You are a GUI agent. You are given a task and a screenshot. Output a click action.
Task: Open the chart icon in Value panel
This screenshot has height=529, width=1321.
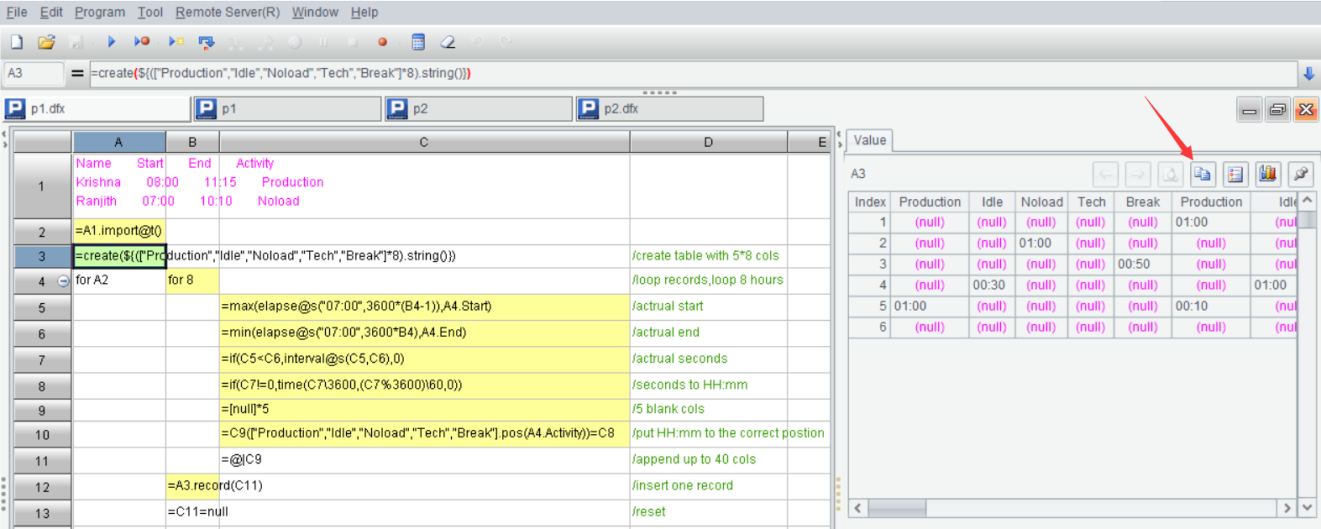[x=1268, y=174]
